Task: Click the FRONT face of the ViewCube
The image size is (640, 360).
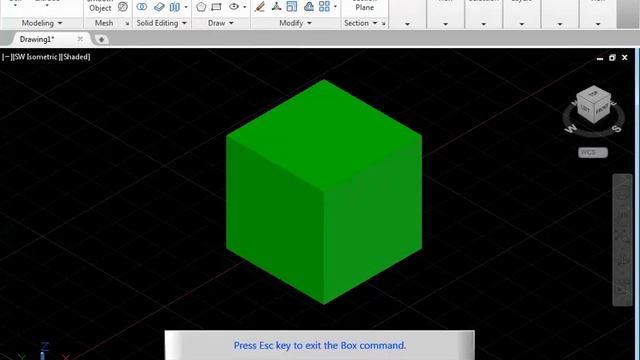Action: click(602, 109)
